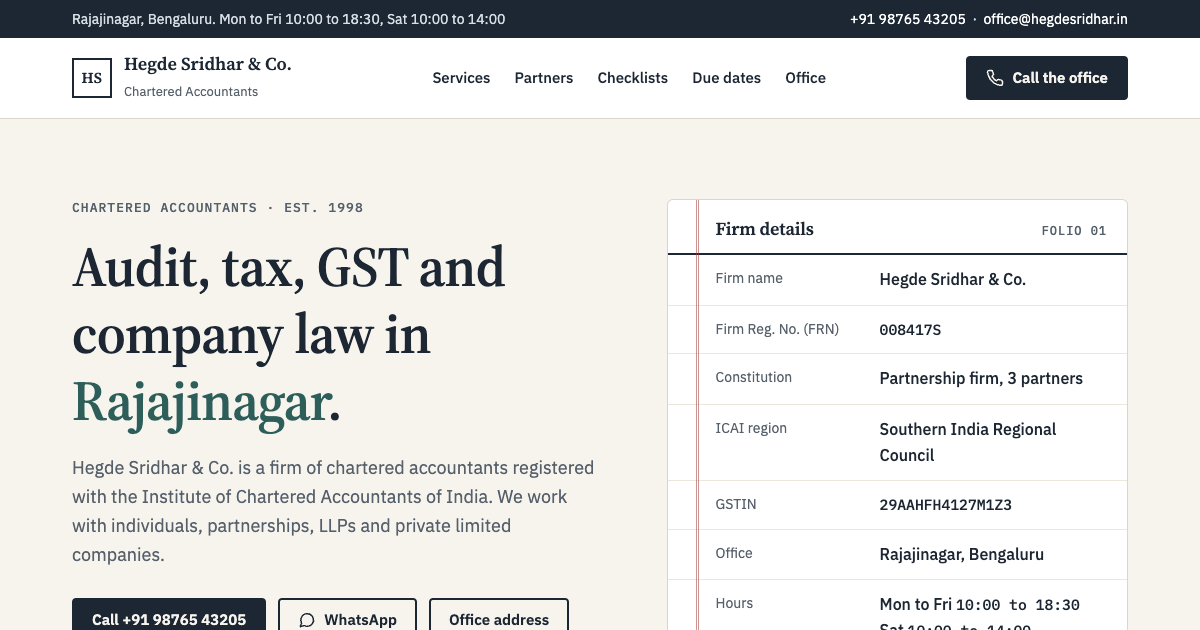Click the firm description paragraph

point(333,511)
